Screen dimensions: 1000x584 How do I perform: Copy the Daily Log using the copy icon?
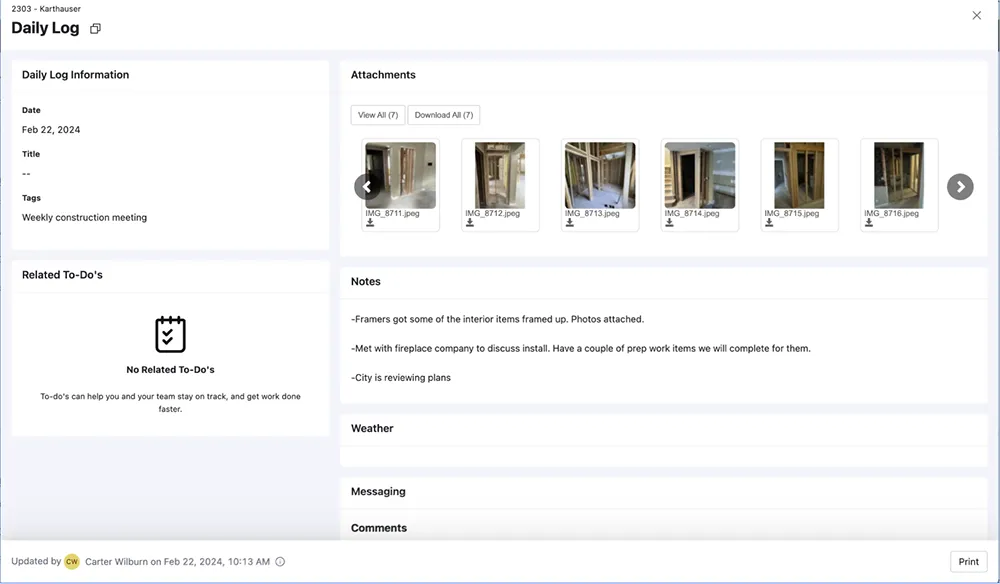(x=95, y=28)
